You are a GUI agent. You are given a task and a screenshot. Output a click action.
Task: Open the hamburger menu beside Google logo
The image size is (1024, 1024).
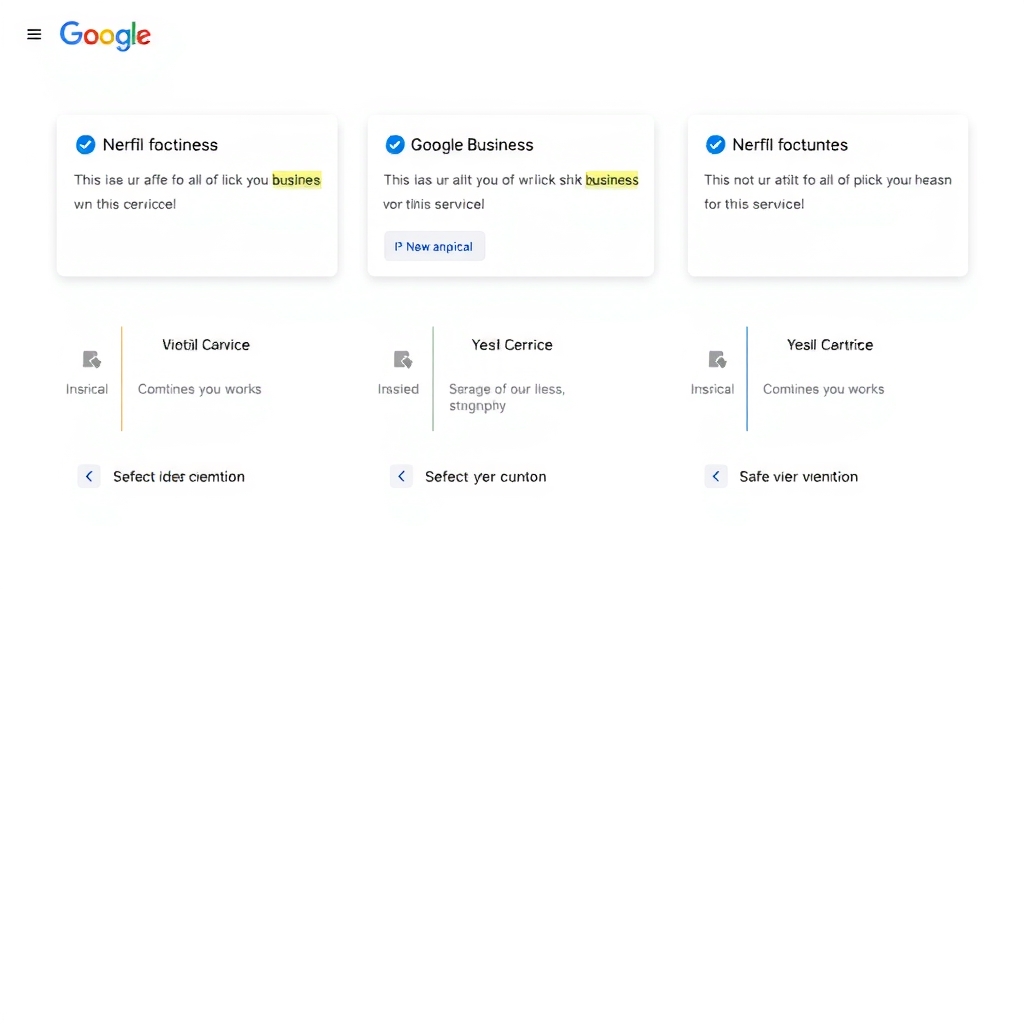coord(34,34)
